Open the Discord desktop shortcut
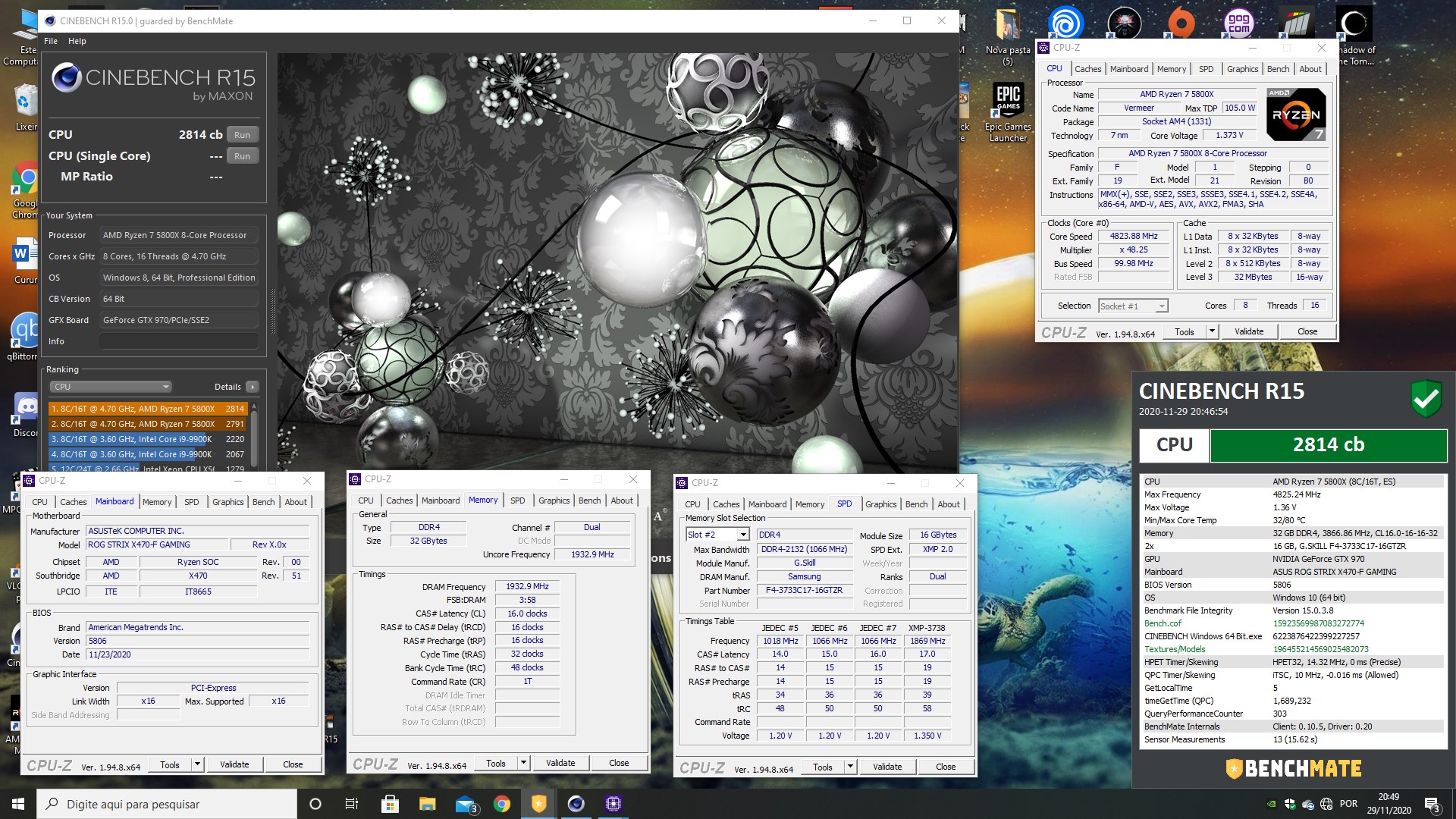 coord(26,416)
